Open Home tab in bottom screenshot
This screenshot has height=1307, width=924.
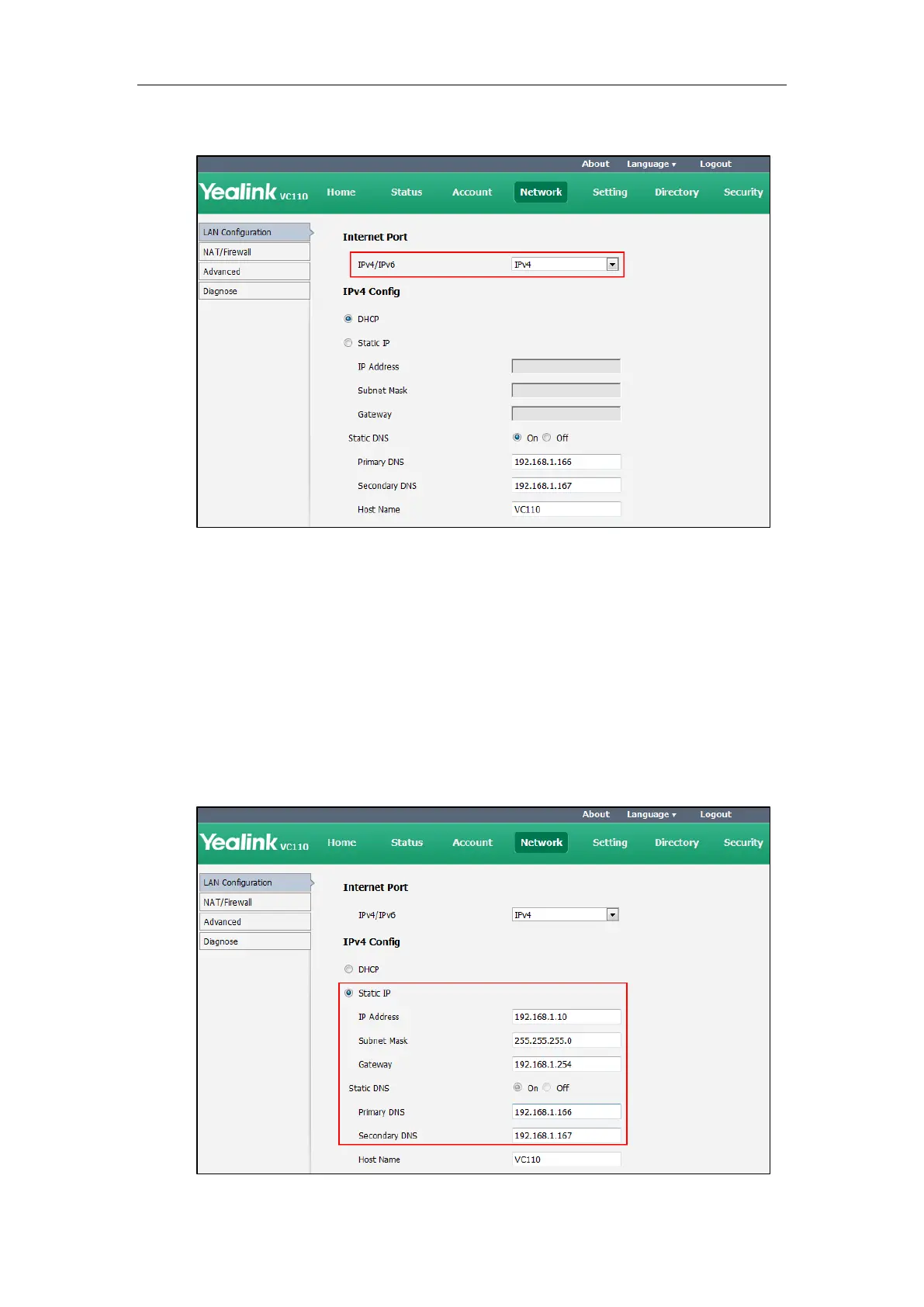click(341, 843)
